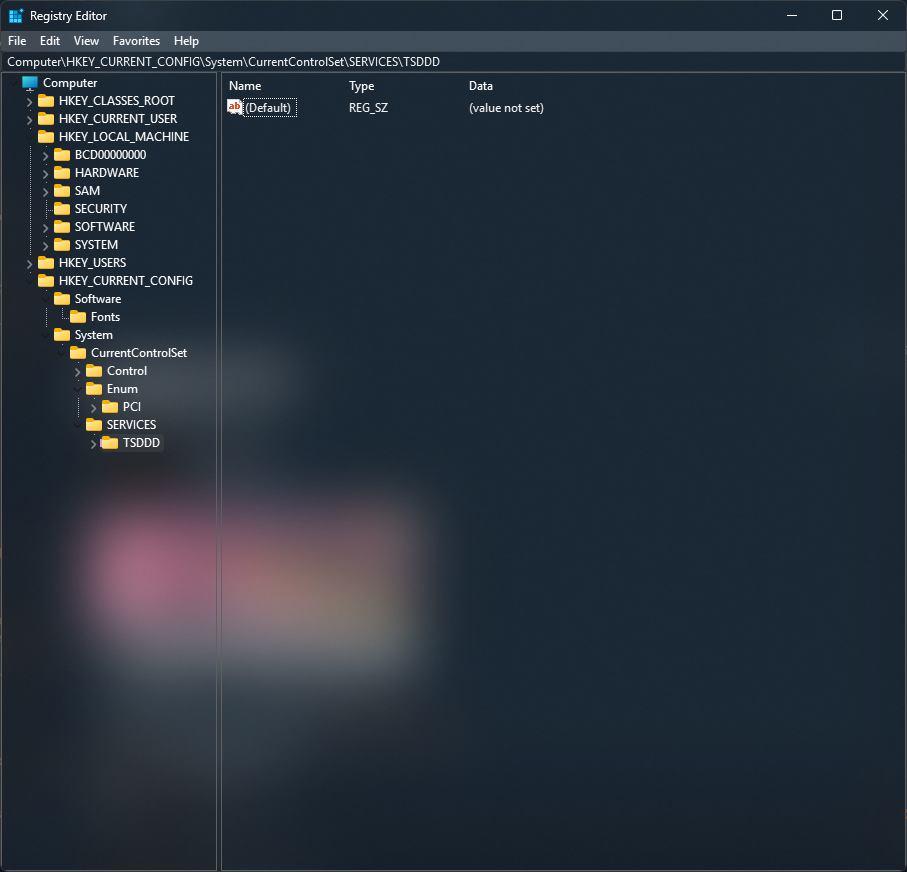
Task: Open the File menu
Action: pos(17,41)
